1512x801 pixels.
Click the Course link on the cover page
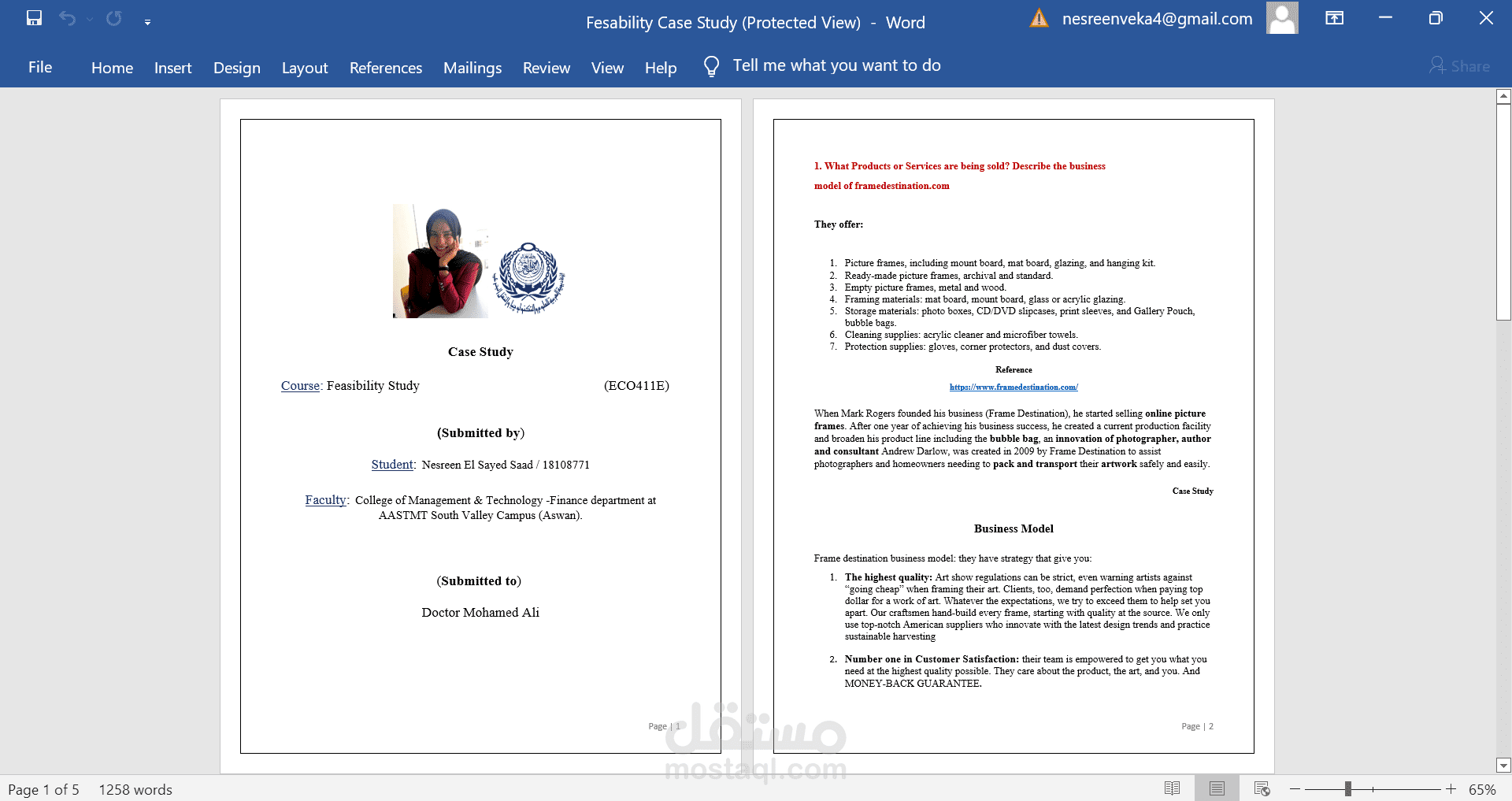click(x=300, y=386)
